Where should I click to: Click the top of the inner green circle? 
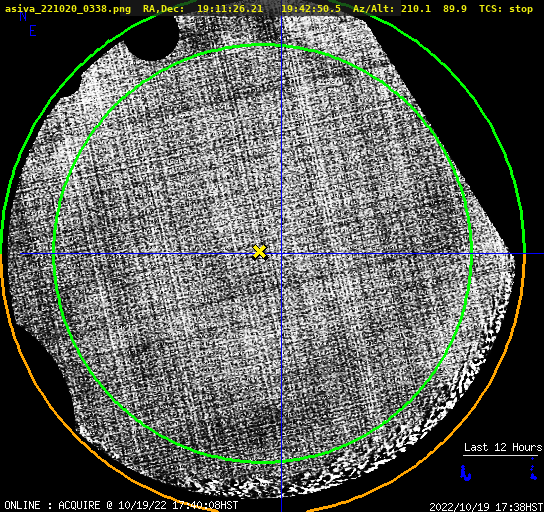[x=263, y=45]
